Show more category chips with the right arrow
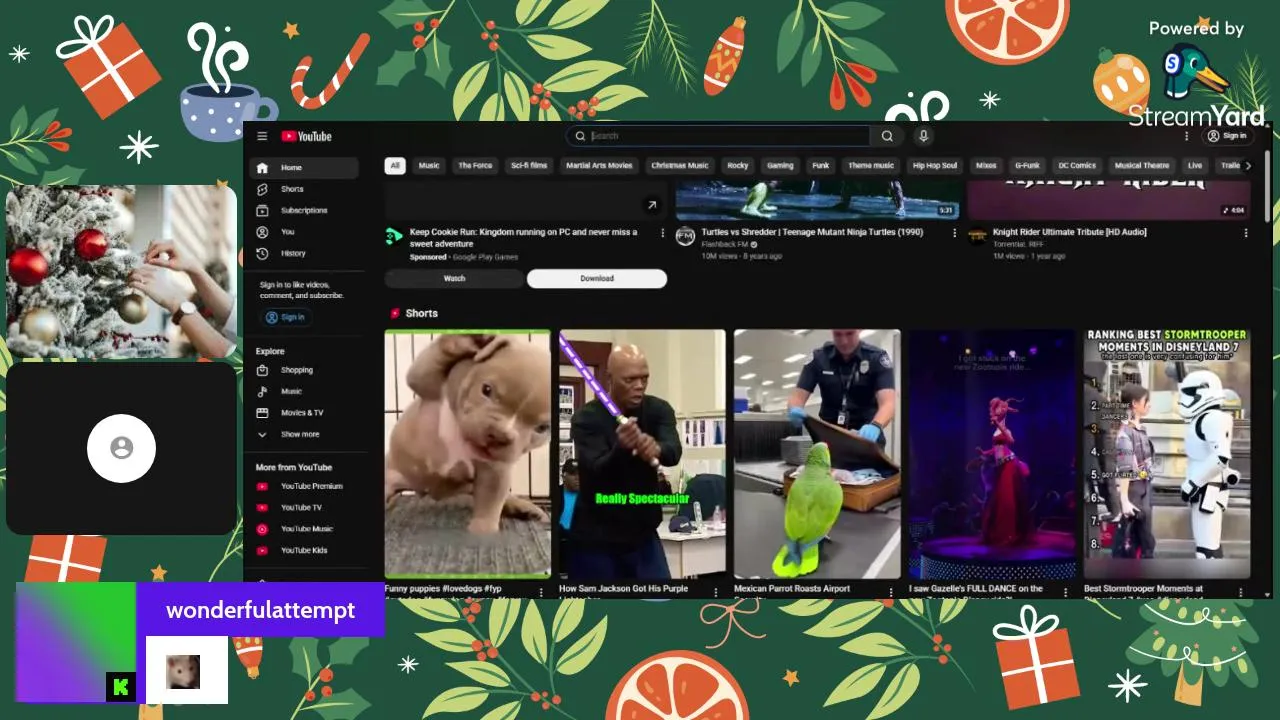This screenshot has height=720, width=1280. (x=1247, y=166)
